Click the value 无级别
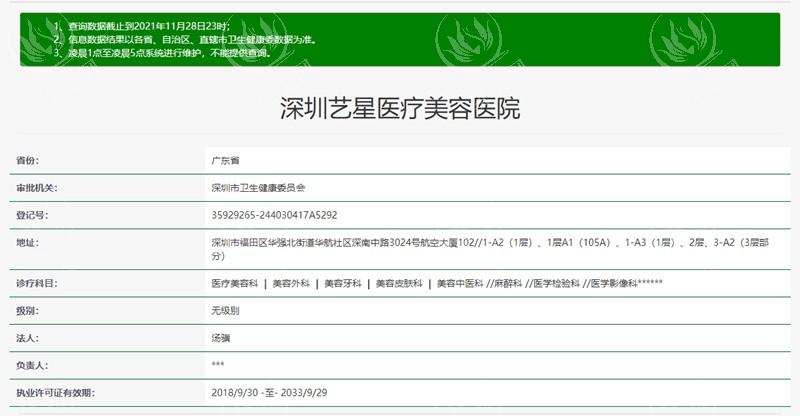Viewport: 800px width, 416px height. coord(226,310)
